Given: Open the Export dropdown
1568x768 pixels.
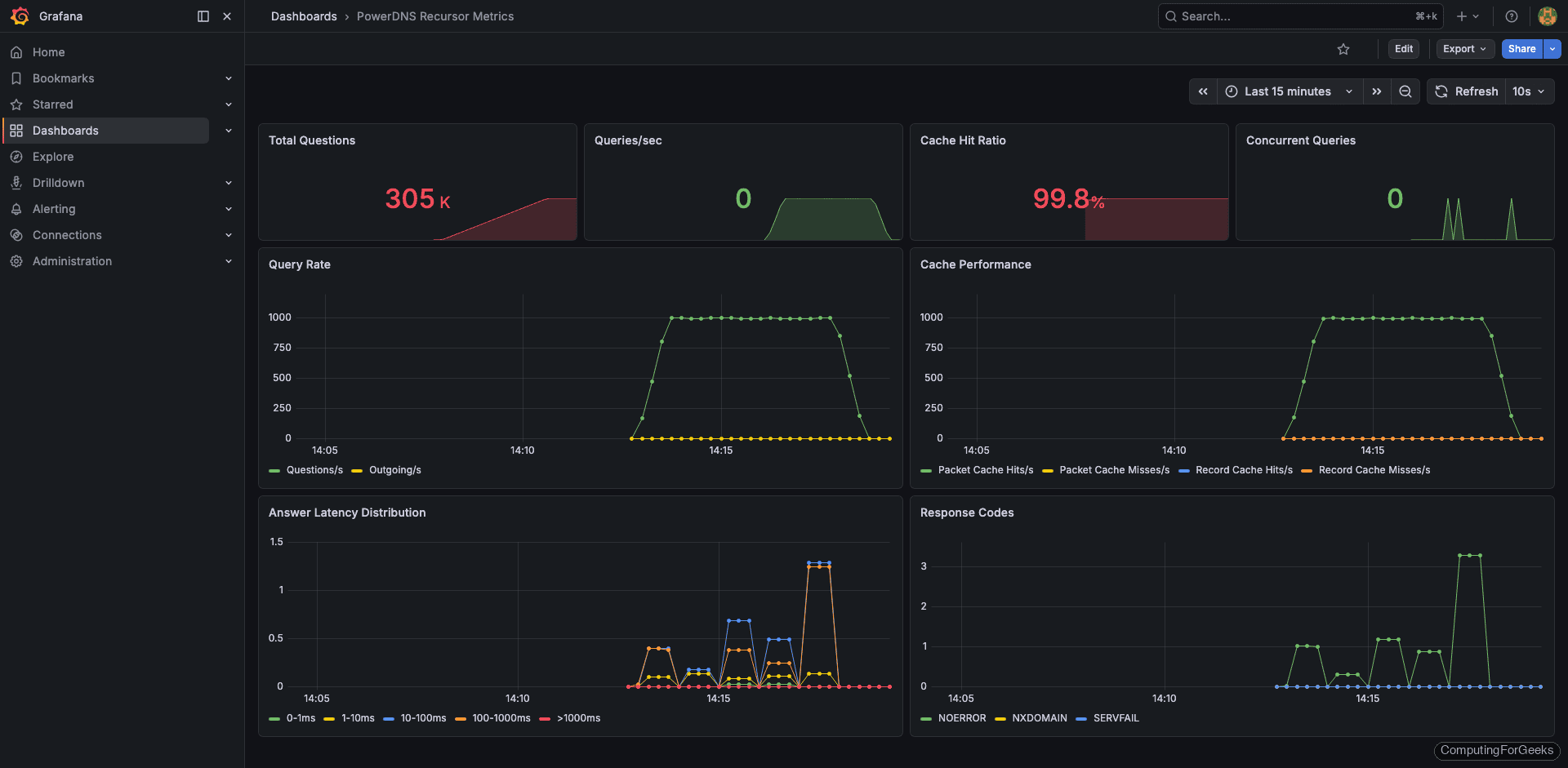Looking at the screenshot, I should click(x=1464, y=49).
